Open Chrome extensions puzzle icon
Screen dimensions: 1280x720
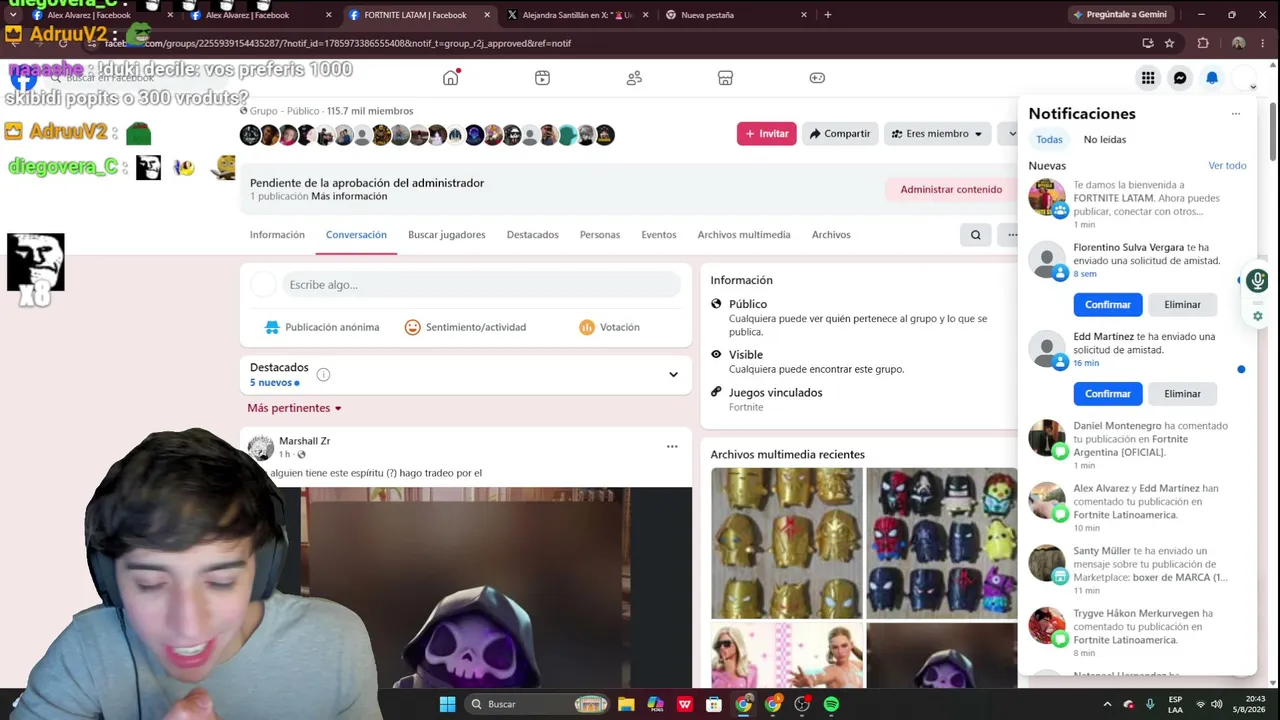click(1203, 43)
